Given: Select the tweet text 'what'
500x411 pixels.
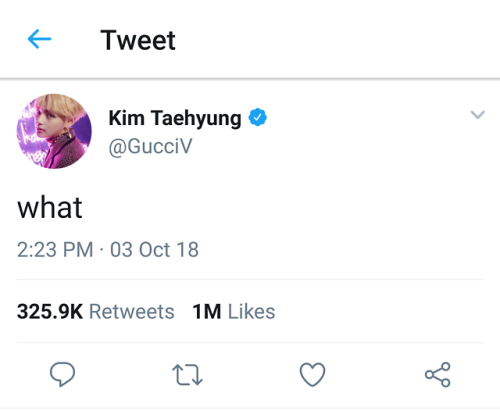Looking at the screenshot, I should click(50, 208).
